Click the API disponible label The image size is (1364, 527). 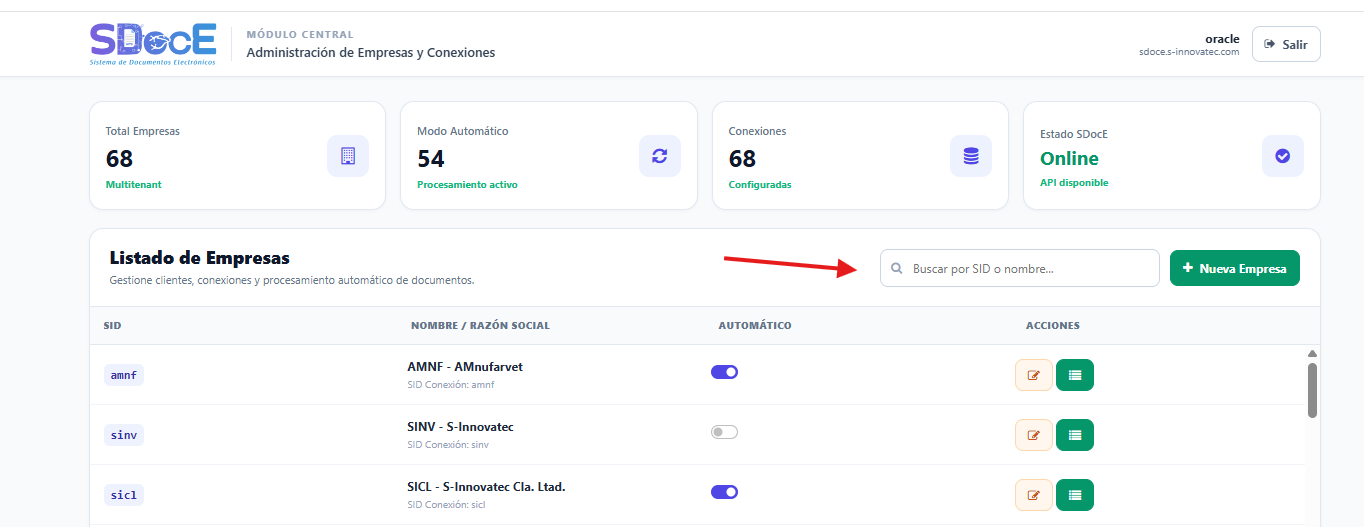click(1074, 183)
